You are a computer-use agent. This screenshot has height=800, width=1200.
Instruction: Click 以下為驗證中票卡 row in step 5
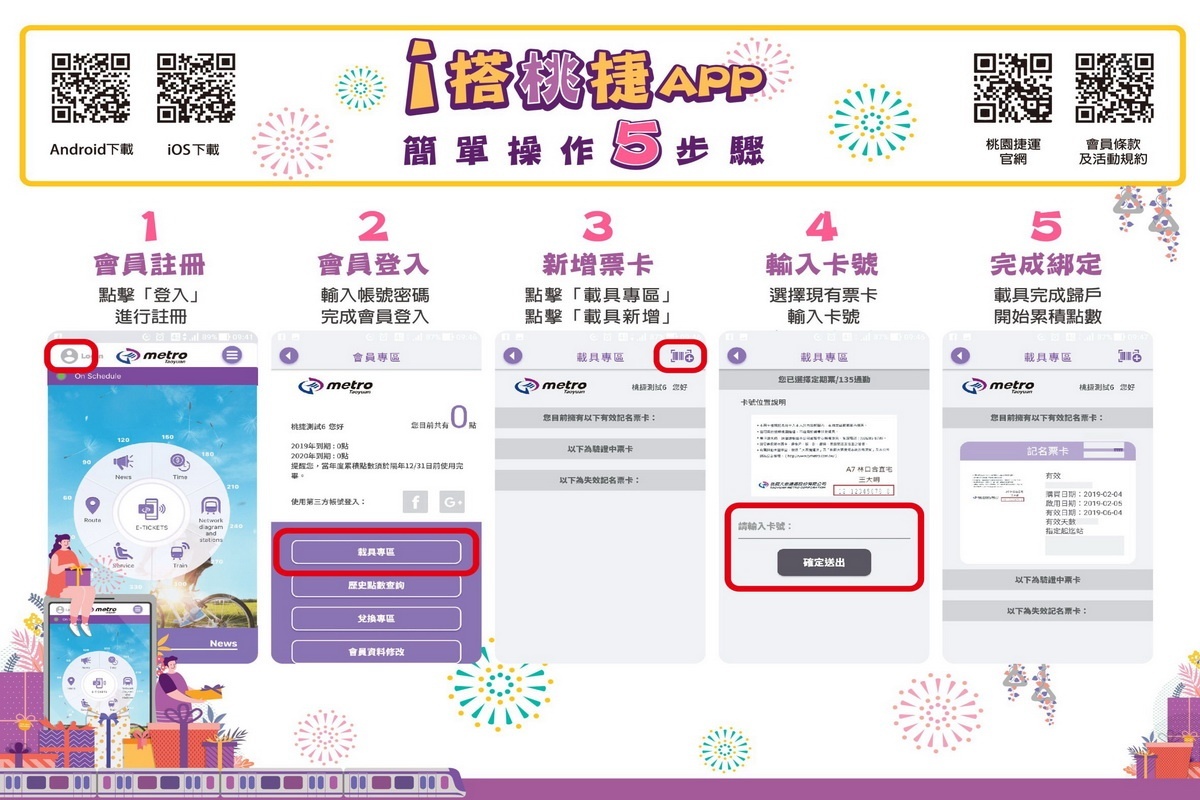1048,580
